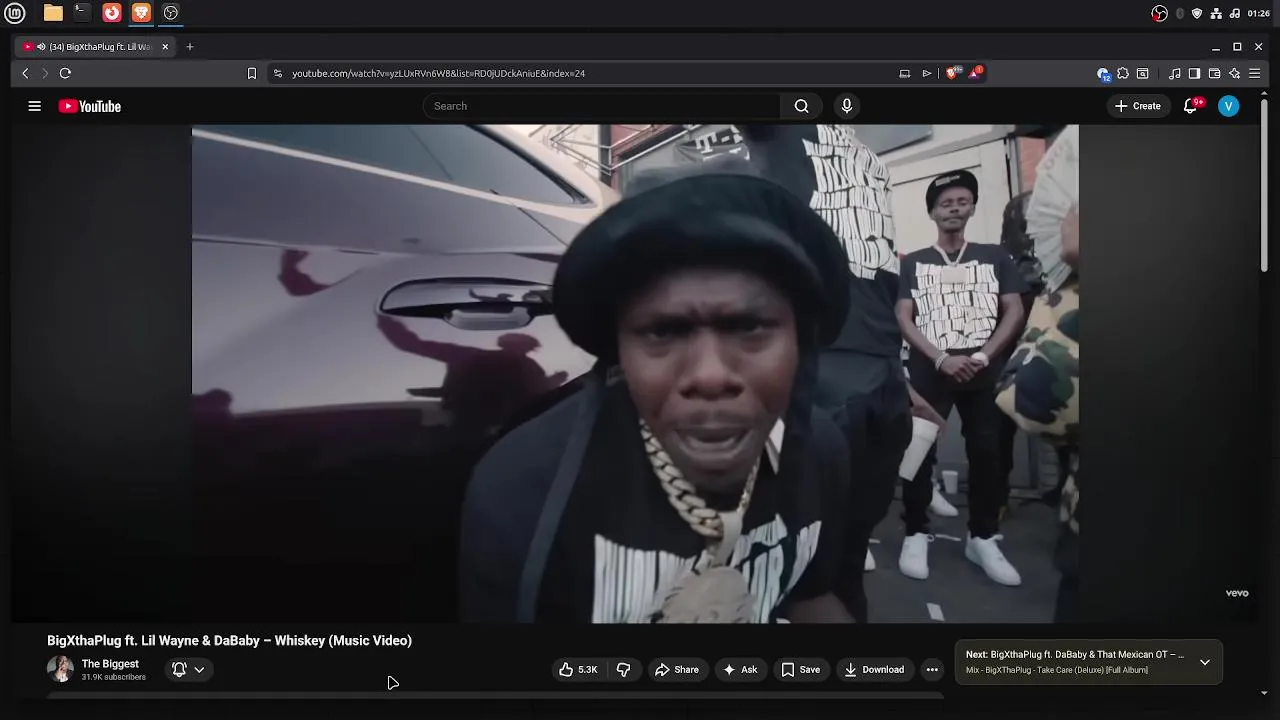Click the Ask button
The height and width of the screenshot is (720, 1280).
click(x=740, y=670)
